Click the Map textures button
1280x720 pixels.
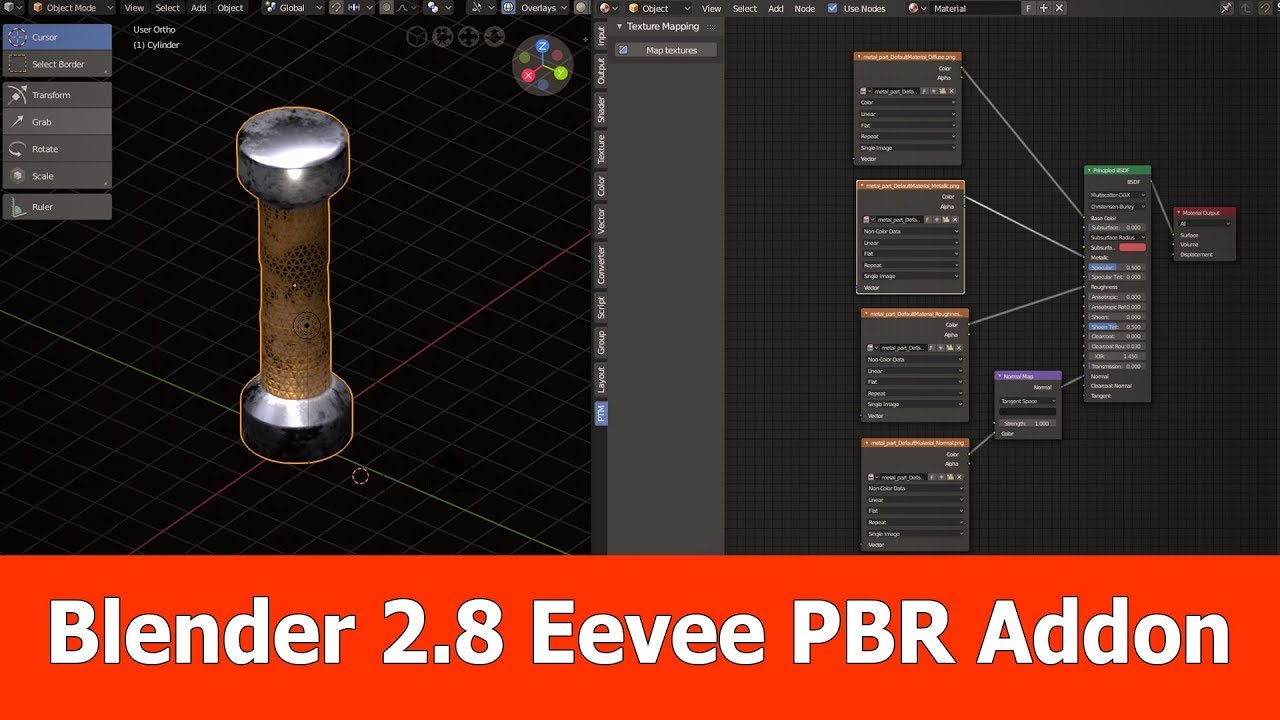[666, 50]
